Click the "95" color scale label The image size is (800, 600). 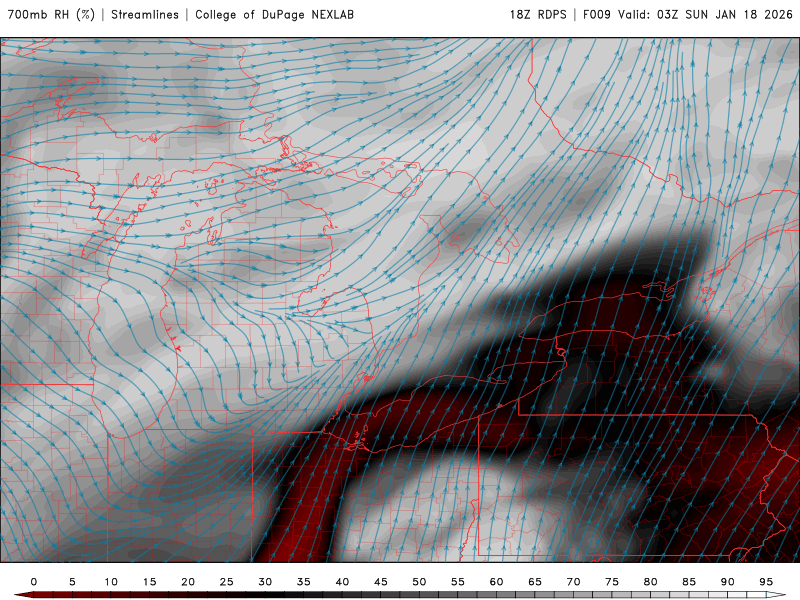[x=766, y=582]
